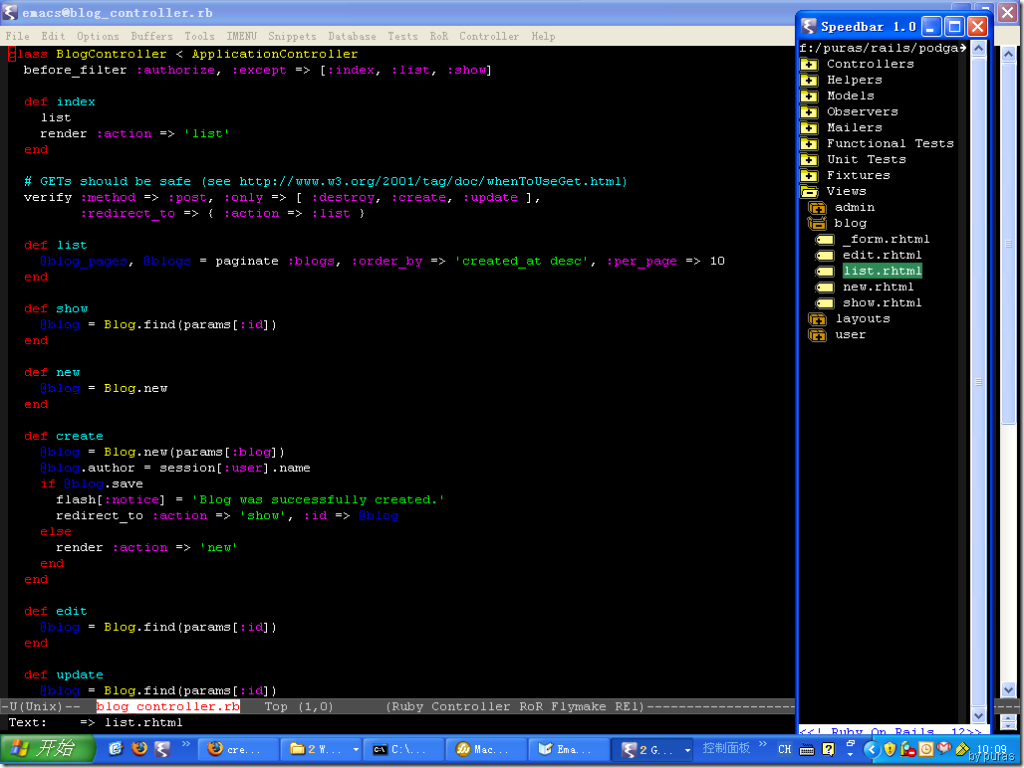This screenshot has width=1024, height=768.
Task: Click the file icon beside _form.rhtml
Action: tap(825, 239)
